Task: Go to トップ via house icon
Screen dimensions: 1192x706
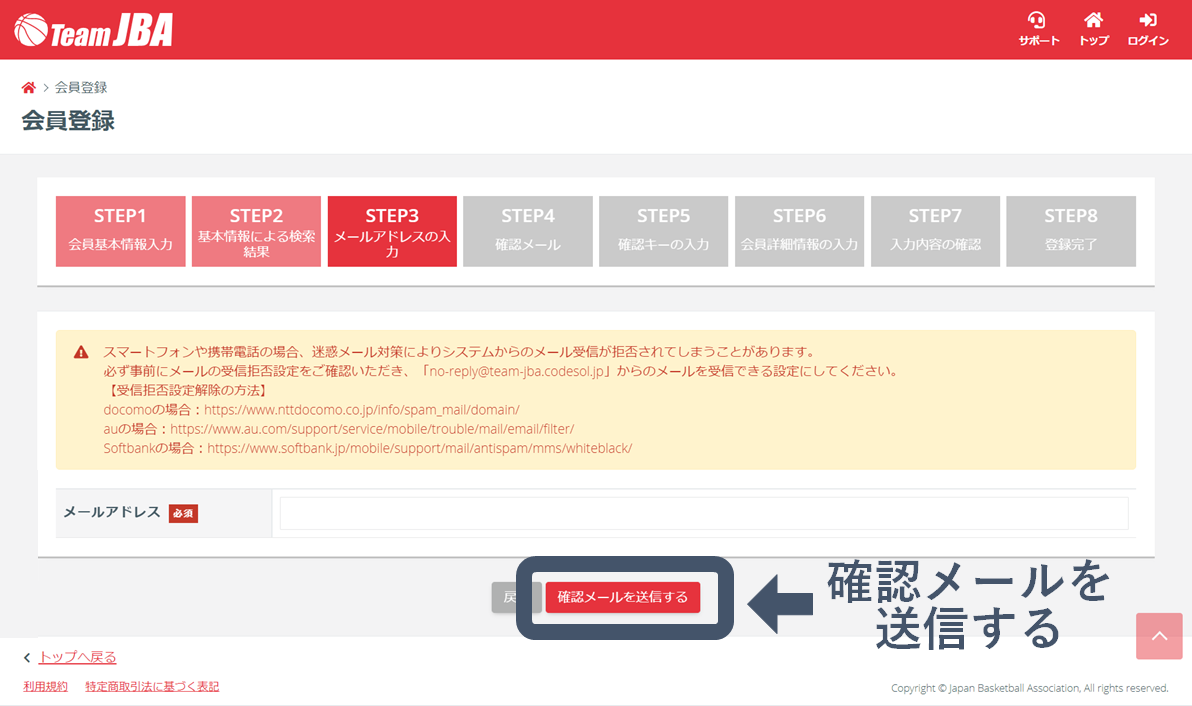Action: [x=1093, y=21]
